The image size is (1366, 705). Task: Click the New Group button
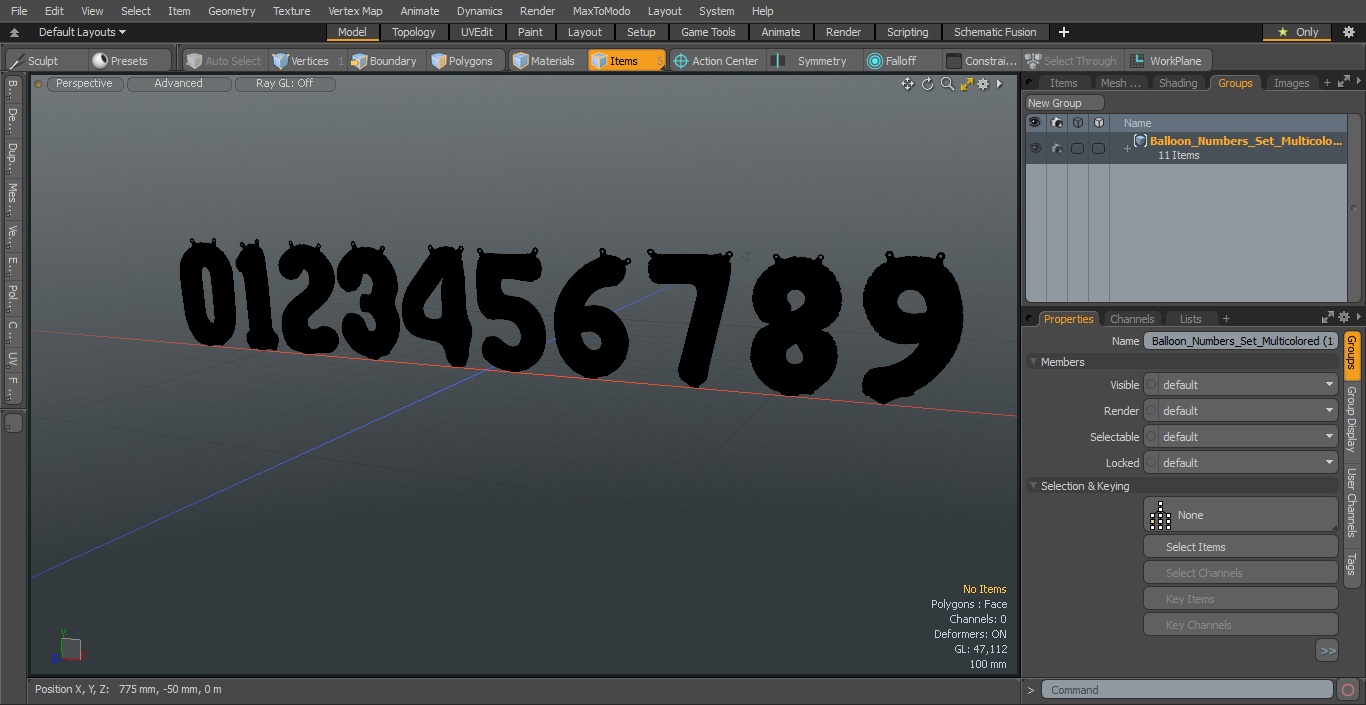click(1064, 103)
